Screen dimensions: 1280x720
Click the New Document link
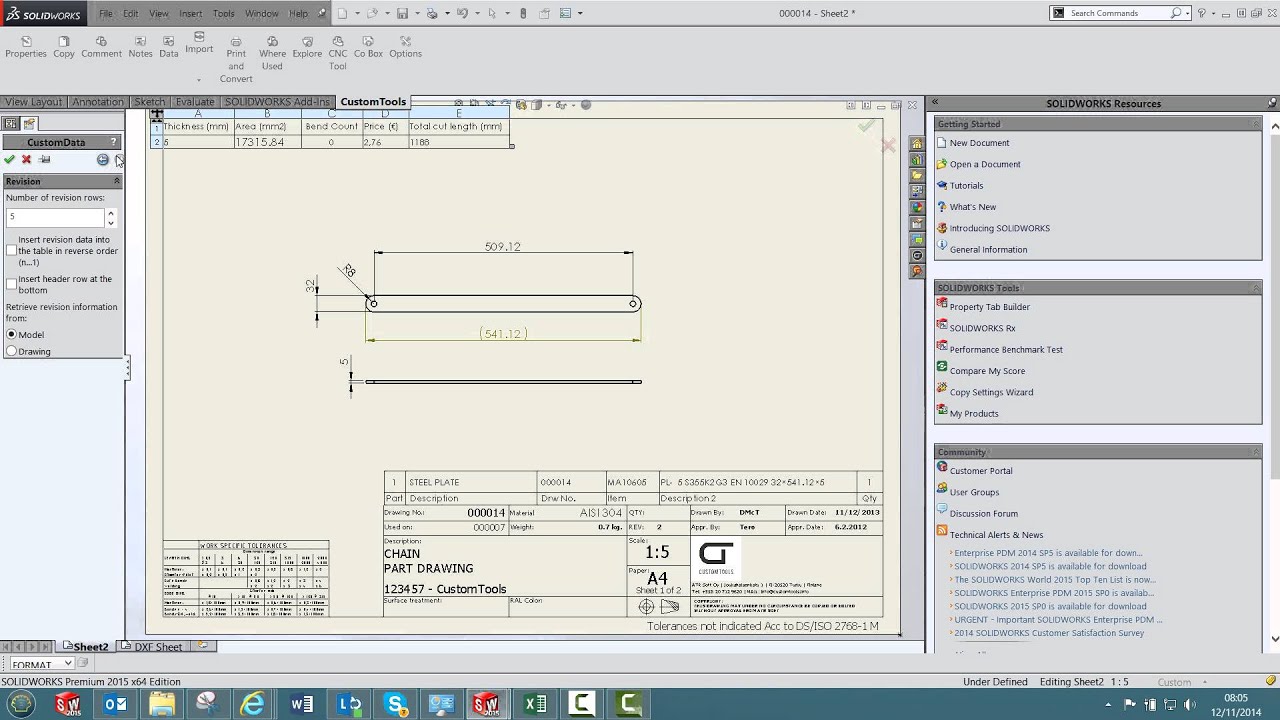coord(979,143)
